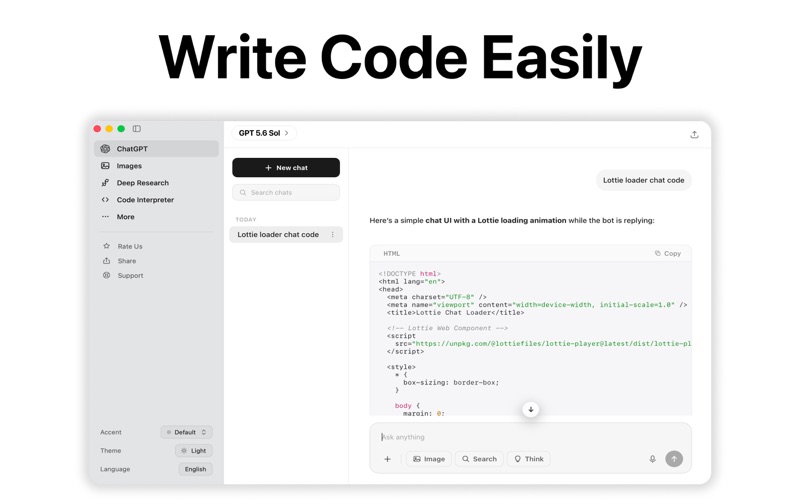Click the send arrow button
800x500 pixels.
click(674, 459)
